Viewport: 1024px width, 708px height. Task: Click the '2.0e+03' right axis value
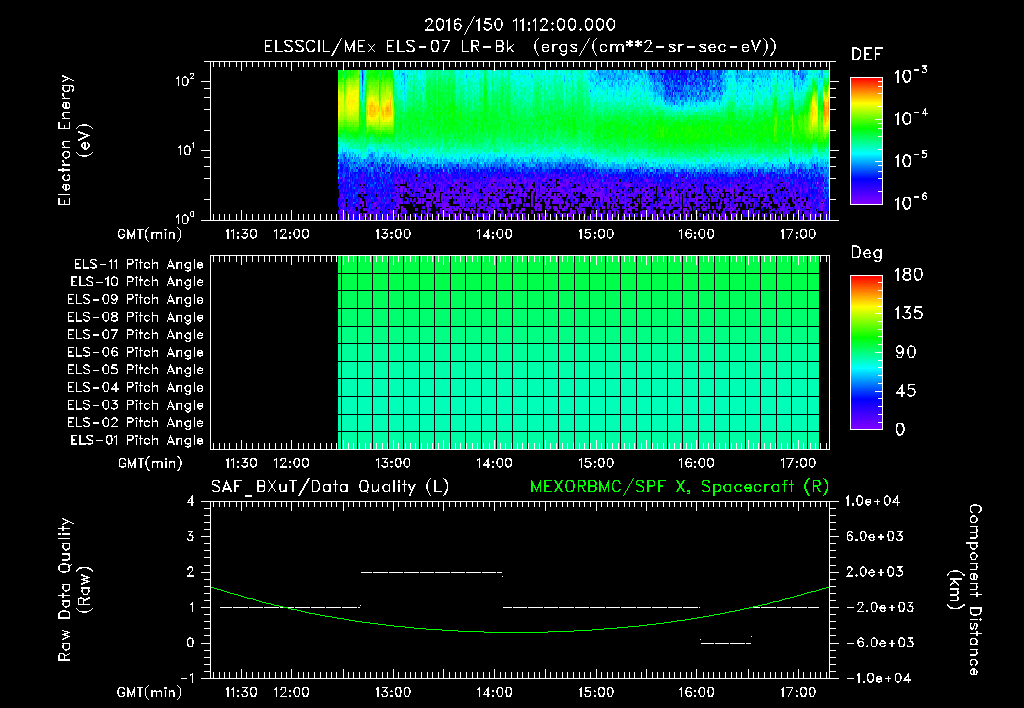point(875,572)
